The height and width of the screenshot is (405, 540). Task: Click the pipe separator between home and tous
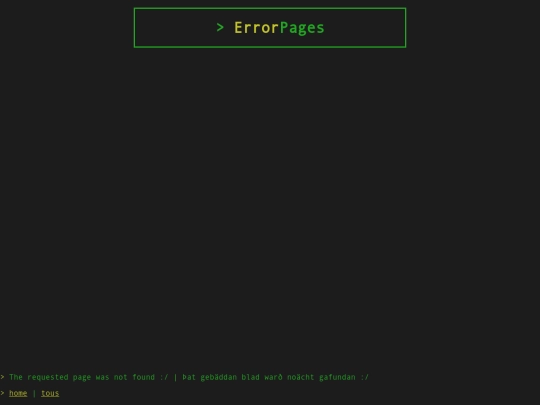click(34, 393)
